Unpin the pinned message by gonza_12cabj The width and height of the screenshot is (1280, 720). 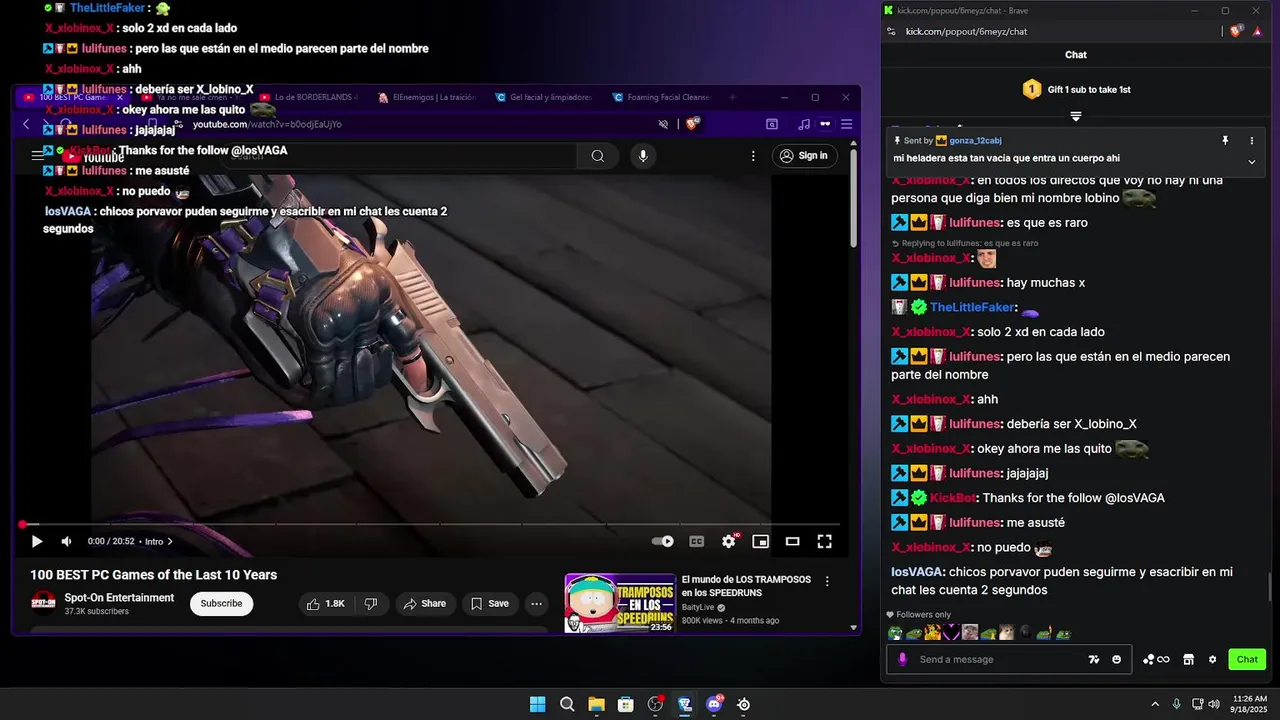click(1225, 141)
